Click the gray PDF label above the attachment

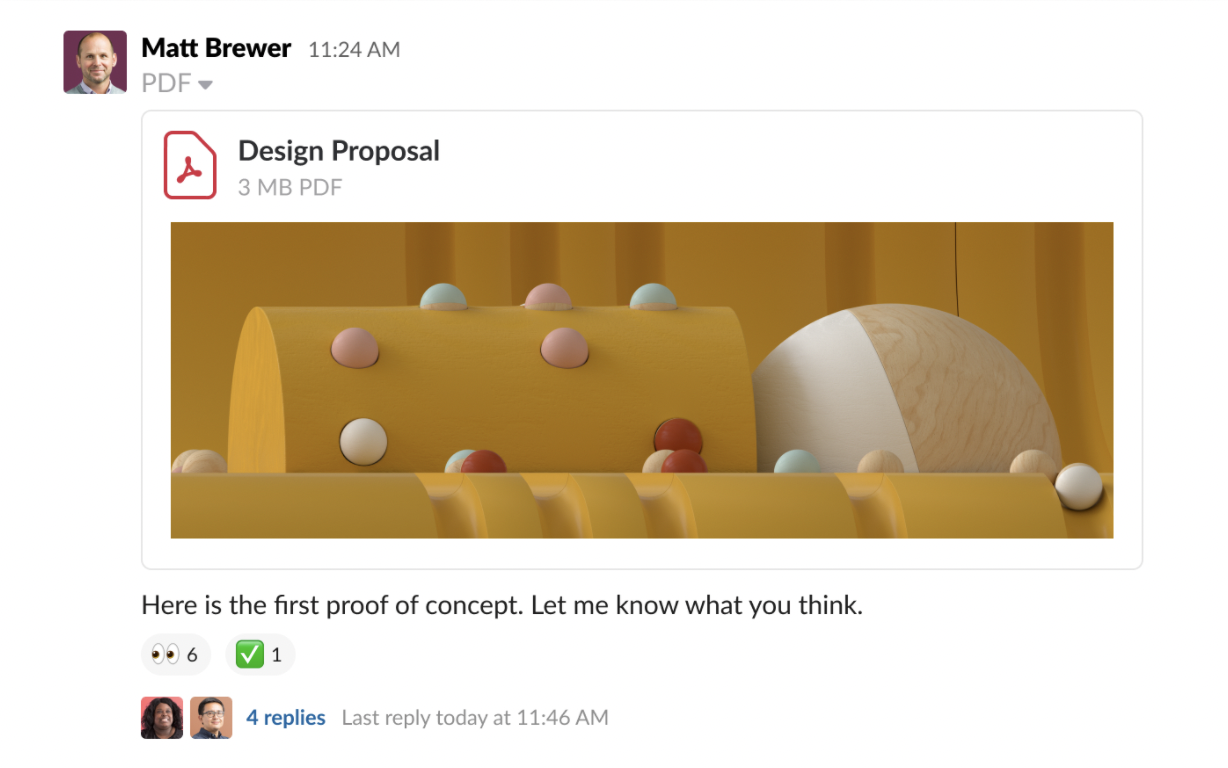(166, 84)
